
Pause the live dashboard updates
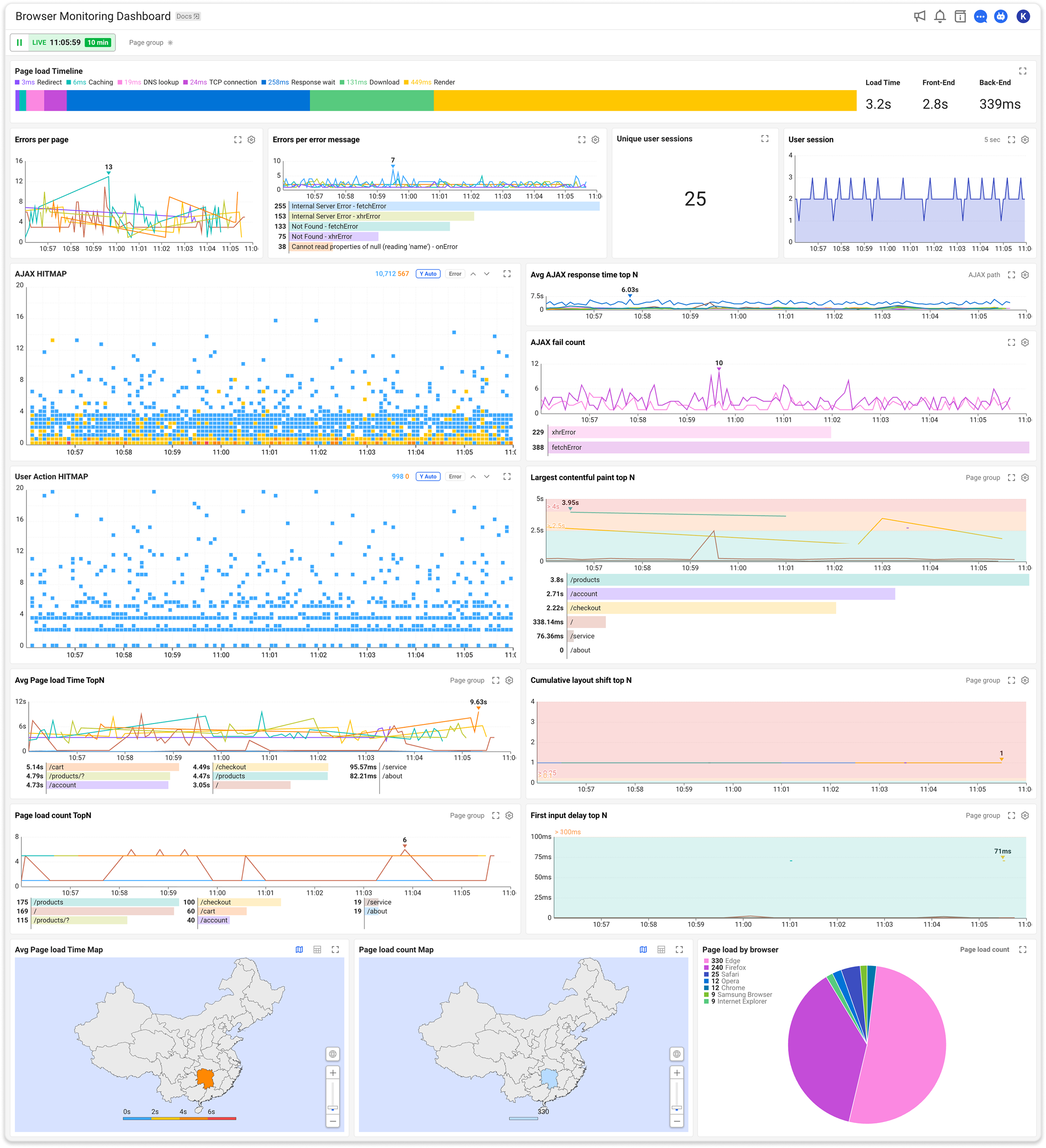(x=19, y=42)
